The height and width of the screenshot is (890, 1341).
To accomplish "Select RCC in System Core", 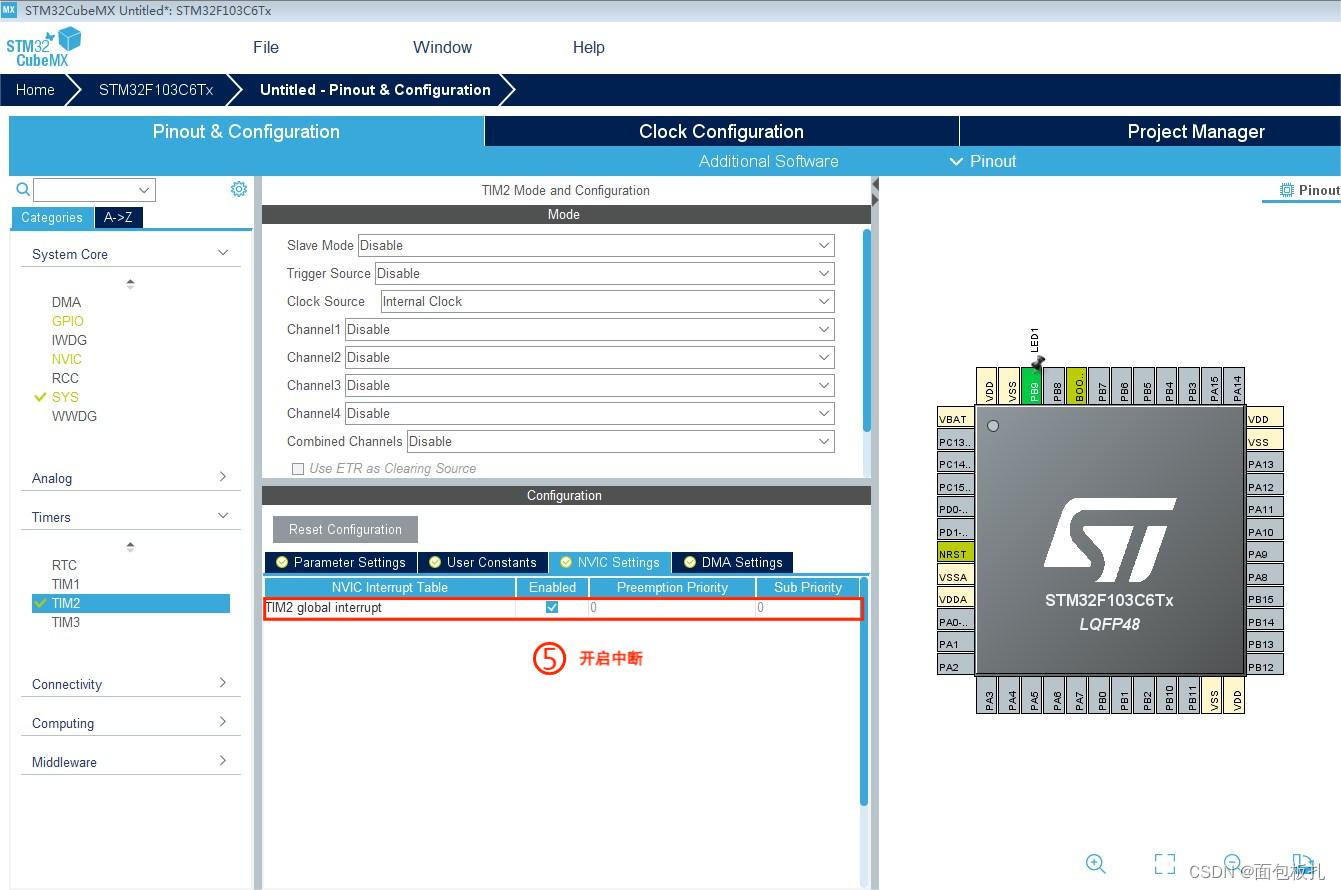I will 65,378.
